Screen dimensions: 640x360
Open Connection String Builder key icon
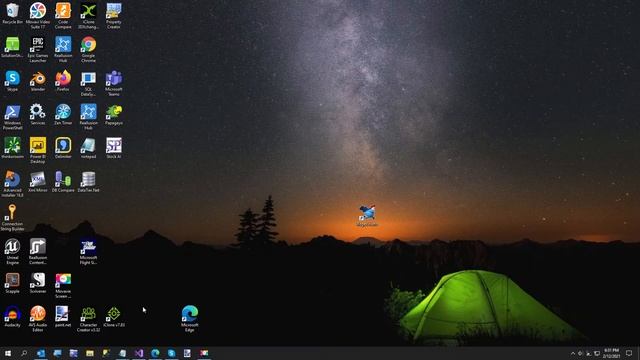(12, 218)
